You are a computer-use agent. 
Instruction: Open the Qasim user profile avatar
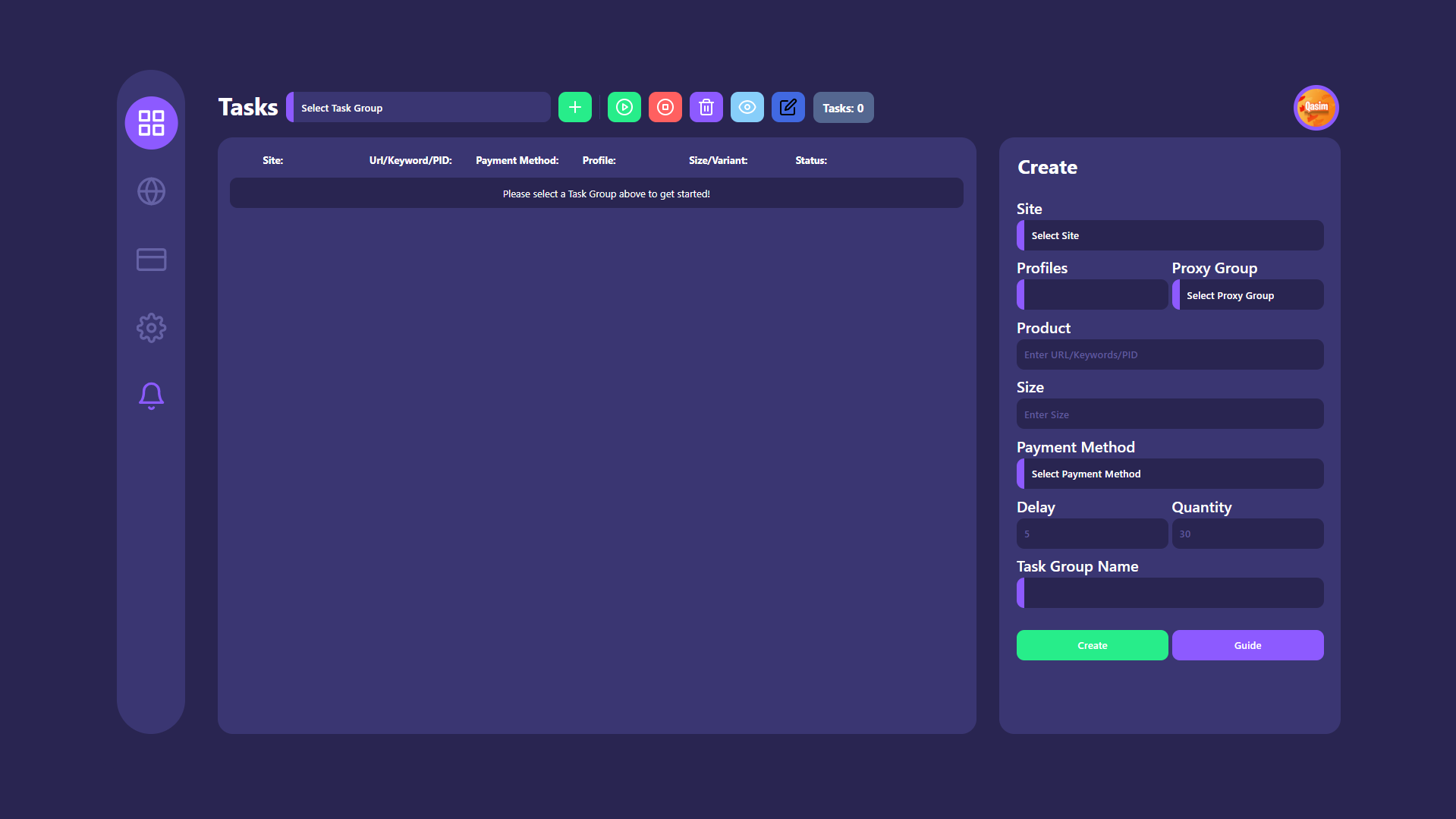pos(1316,107)
